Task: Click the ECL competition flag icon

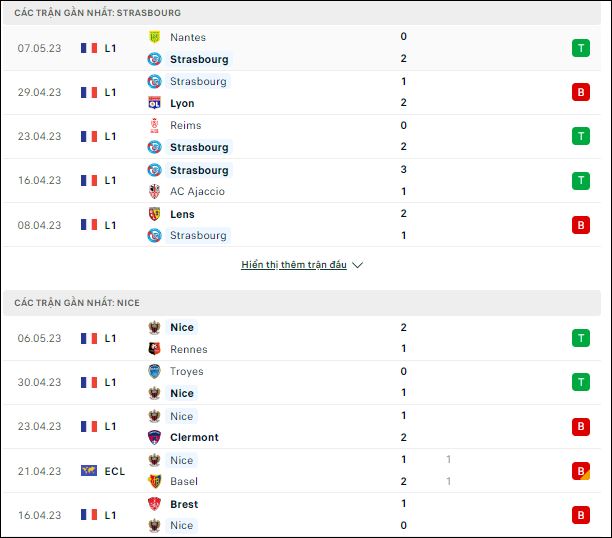Action: tap(89, 471)
